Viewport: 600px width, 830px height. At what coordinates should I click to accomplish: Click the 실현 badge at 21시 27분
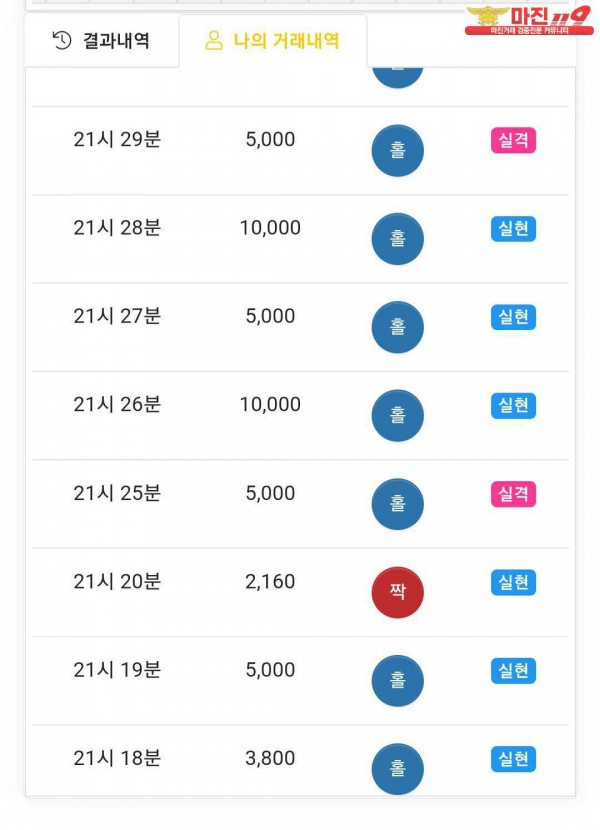(513, 317)
